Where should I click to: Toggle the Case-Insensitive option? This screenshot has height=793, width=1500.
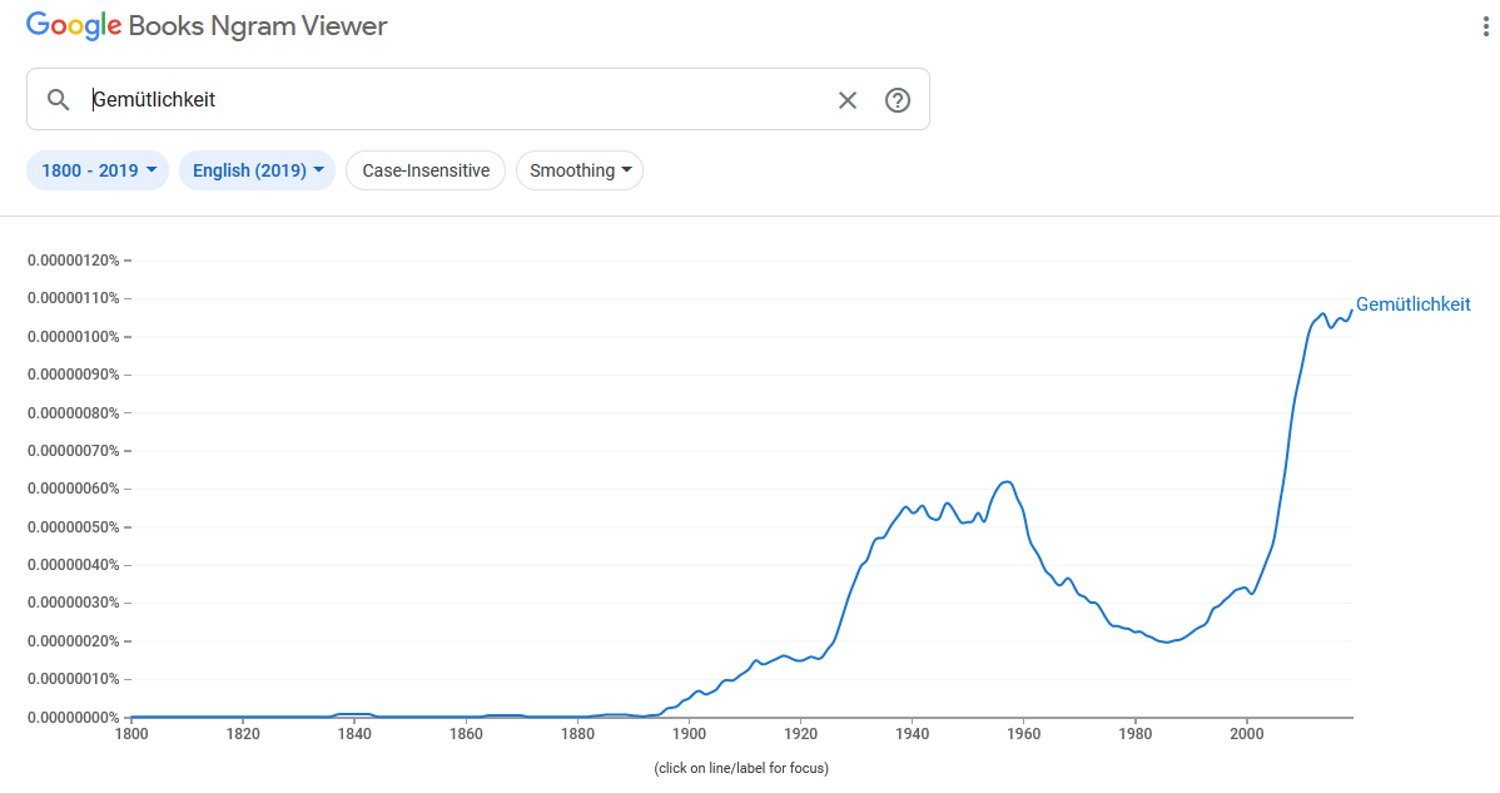click(426, 171)
